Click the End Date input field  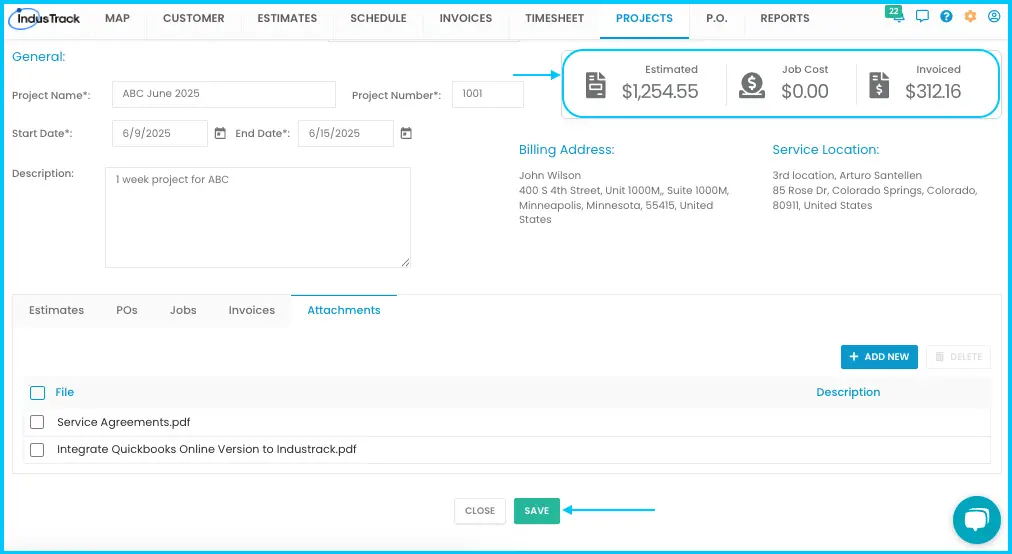[x=346, y=134]
